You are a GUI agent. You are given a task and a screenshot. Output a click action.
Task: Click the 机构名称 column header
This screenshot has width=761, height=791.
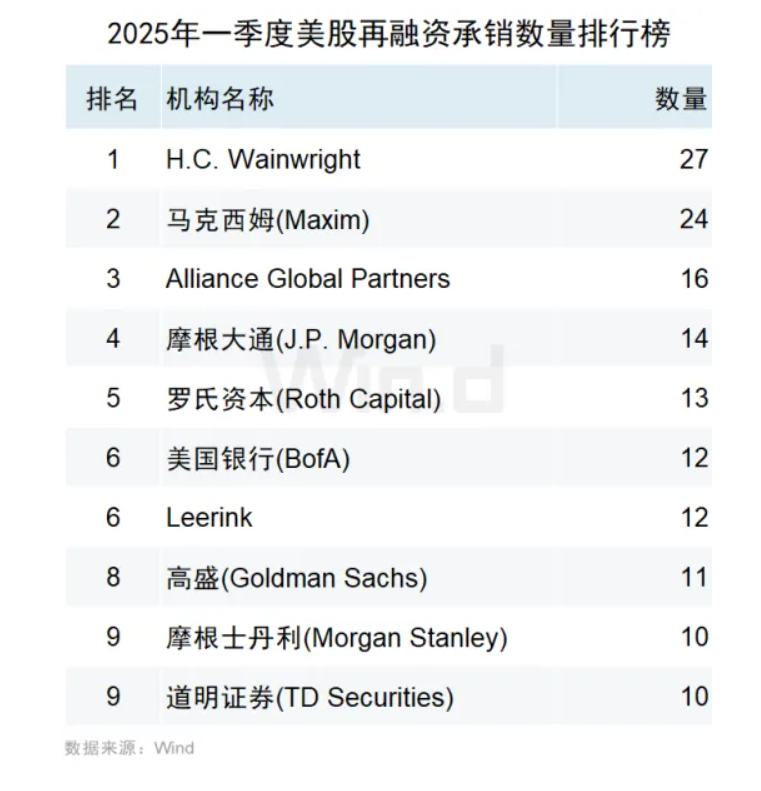219,99
